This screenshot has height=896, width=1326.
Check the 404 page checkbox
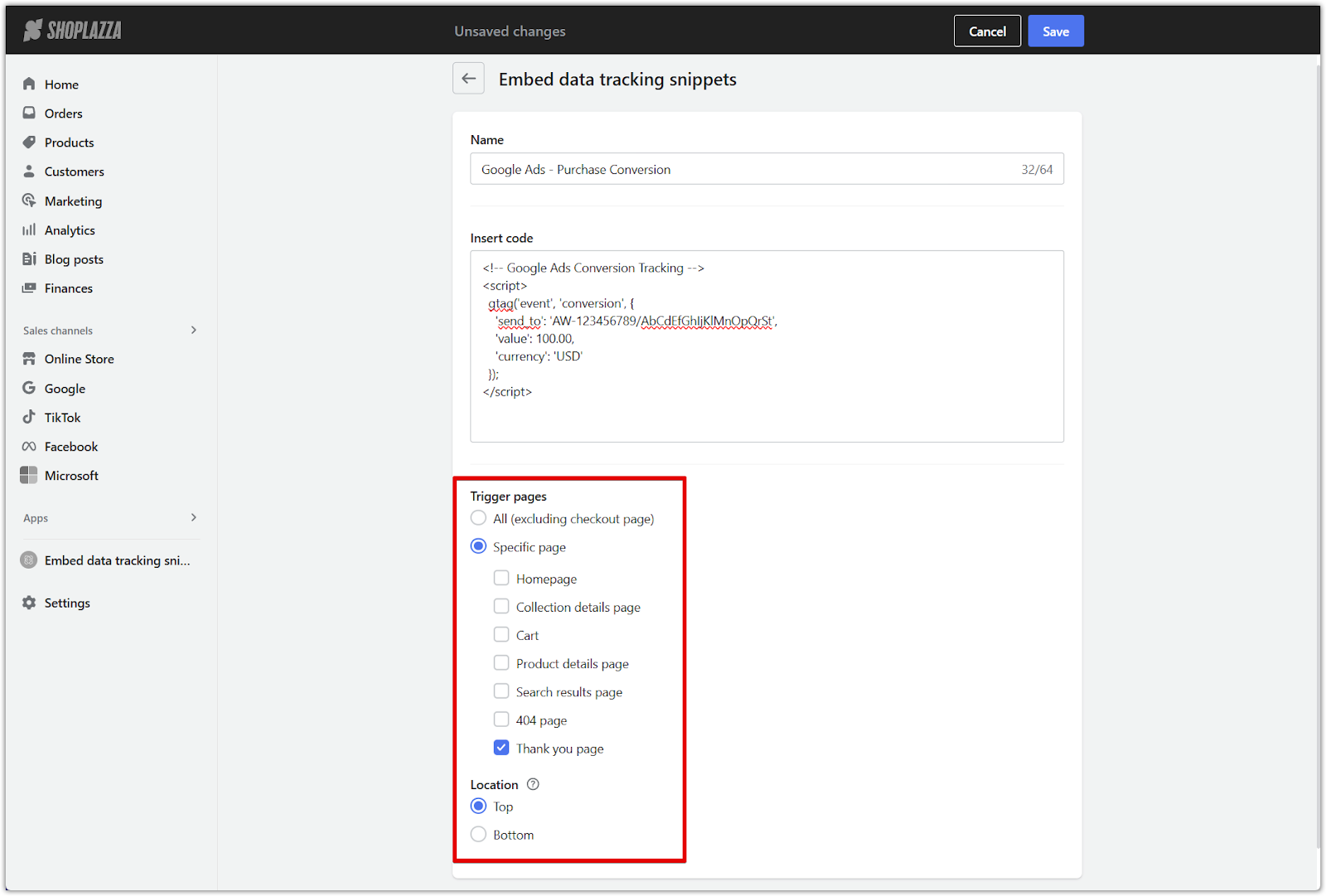tap(501, 719)
